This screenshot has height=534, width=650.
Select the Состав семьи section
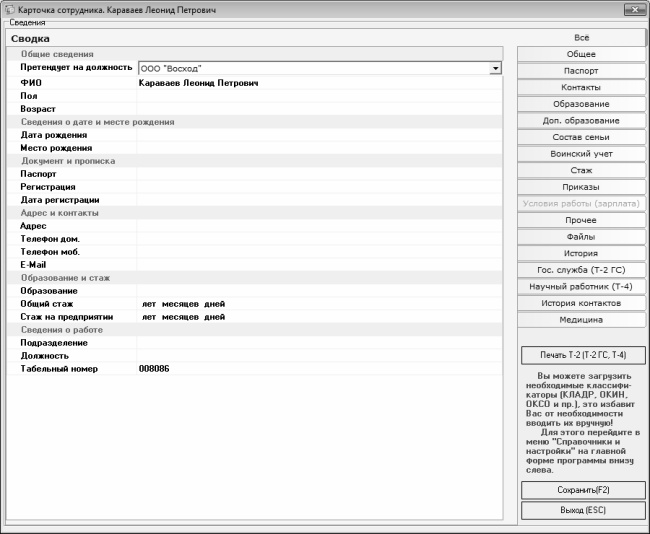coord(581,137)
